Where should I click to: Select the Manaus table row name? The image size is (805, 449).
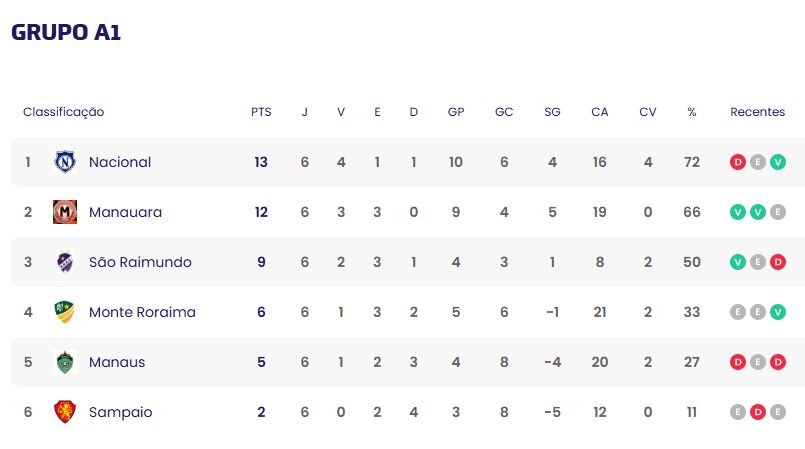click(117, 362)
